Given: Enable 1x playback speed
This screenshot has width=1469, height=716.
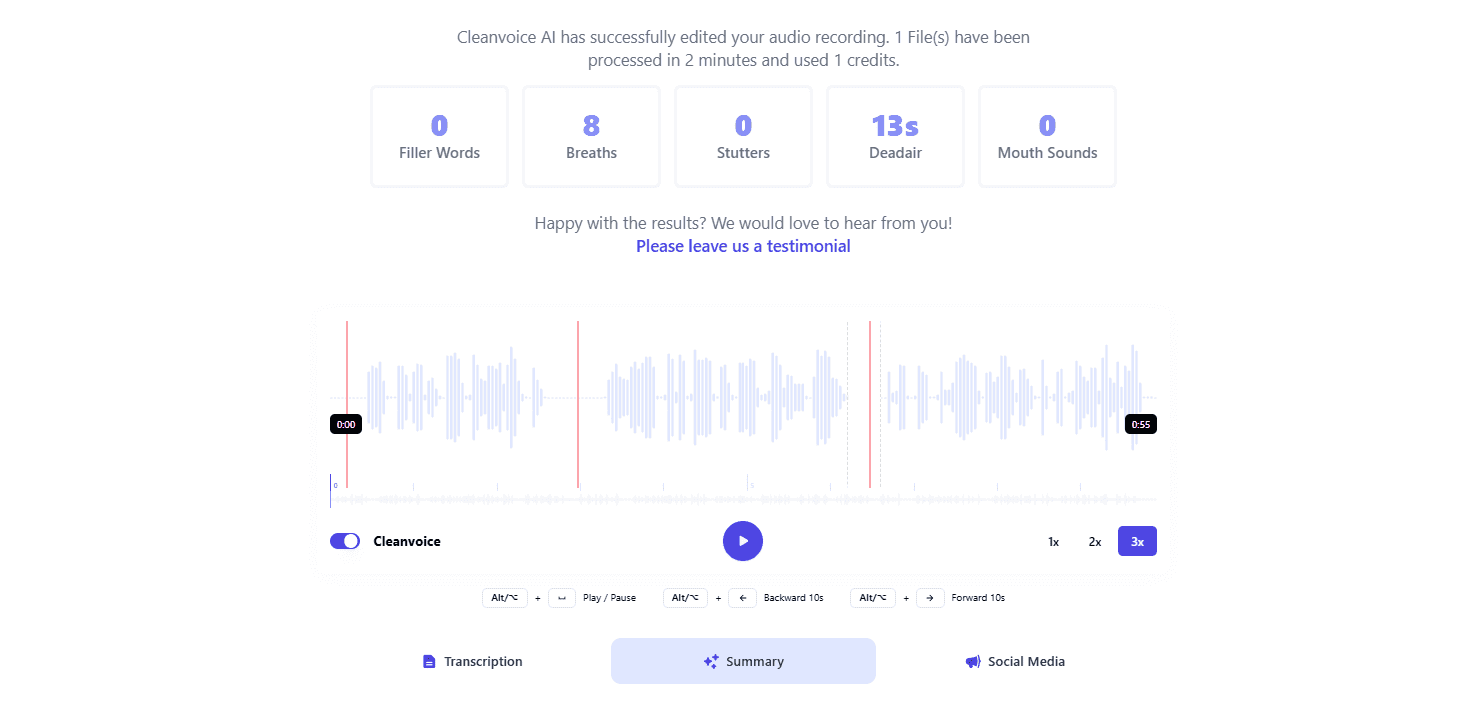Looking at the screenshot, I should (1053, 541).
